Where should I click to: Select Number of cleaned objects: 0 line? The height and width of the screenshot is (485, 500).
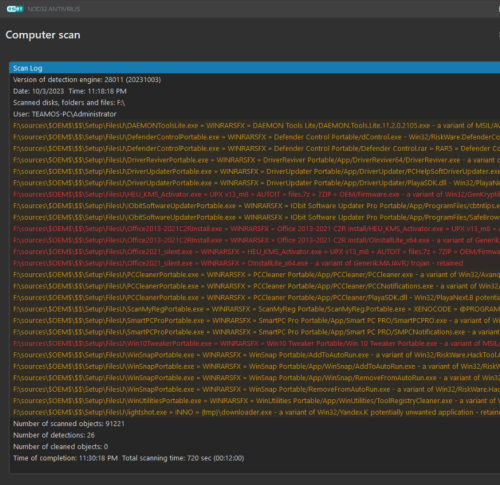pyautogui.click(x=255, y=447)
